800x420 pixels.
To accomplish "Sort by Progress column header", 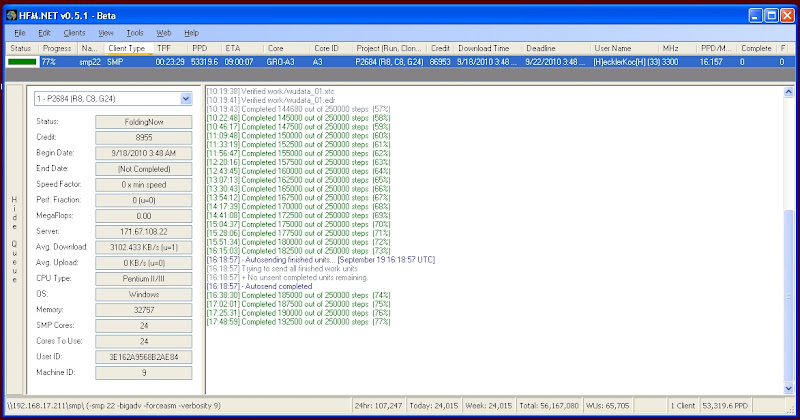I will [x=57, y=48].
